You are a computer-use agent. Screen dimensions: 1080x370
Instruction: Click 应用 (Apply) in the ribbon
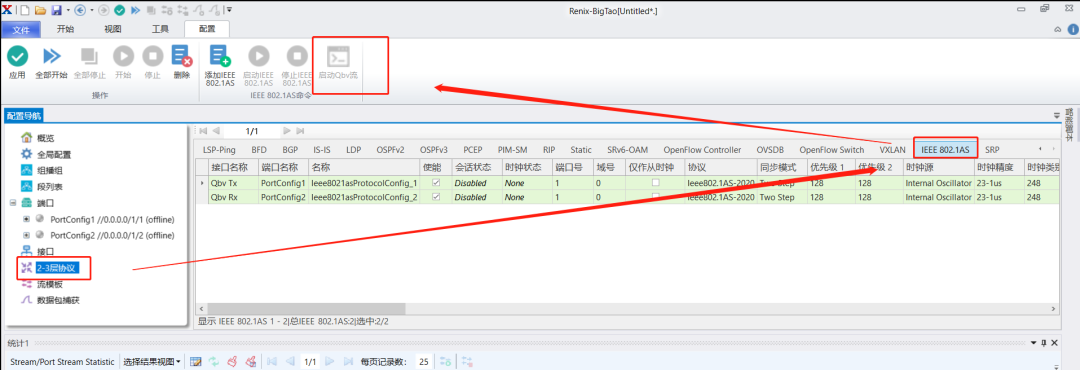pos(17,63)
